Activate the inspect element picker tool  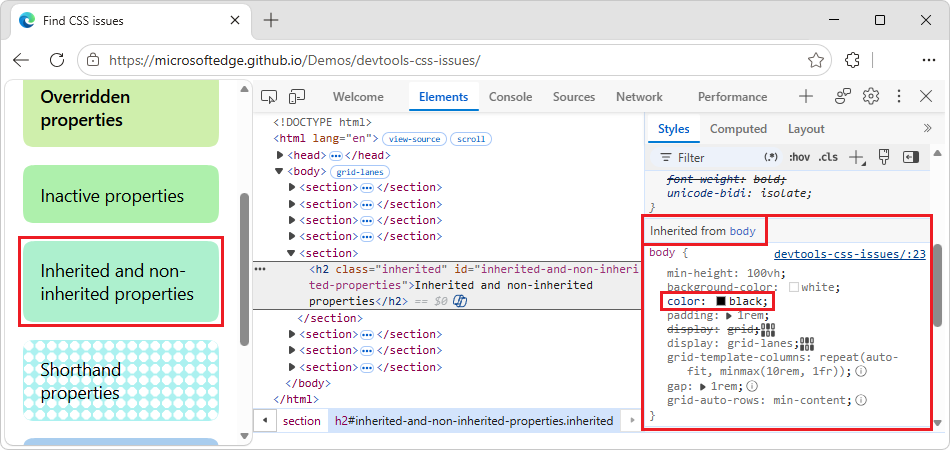click(269, 96)
